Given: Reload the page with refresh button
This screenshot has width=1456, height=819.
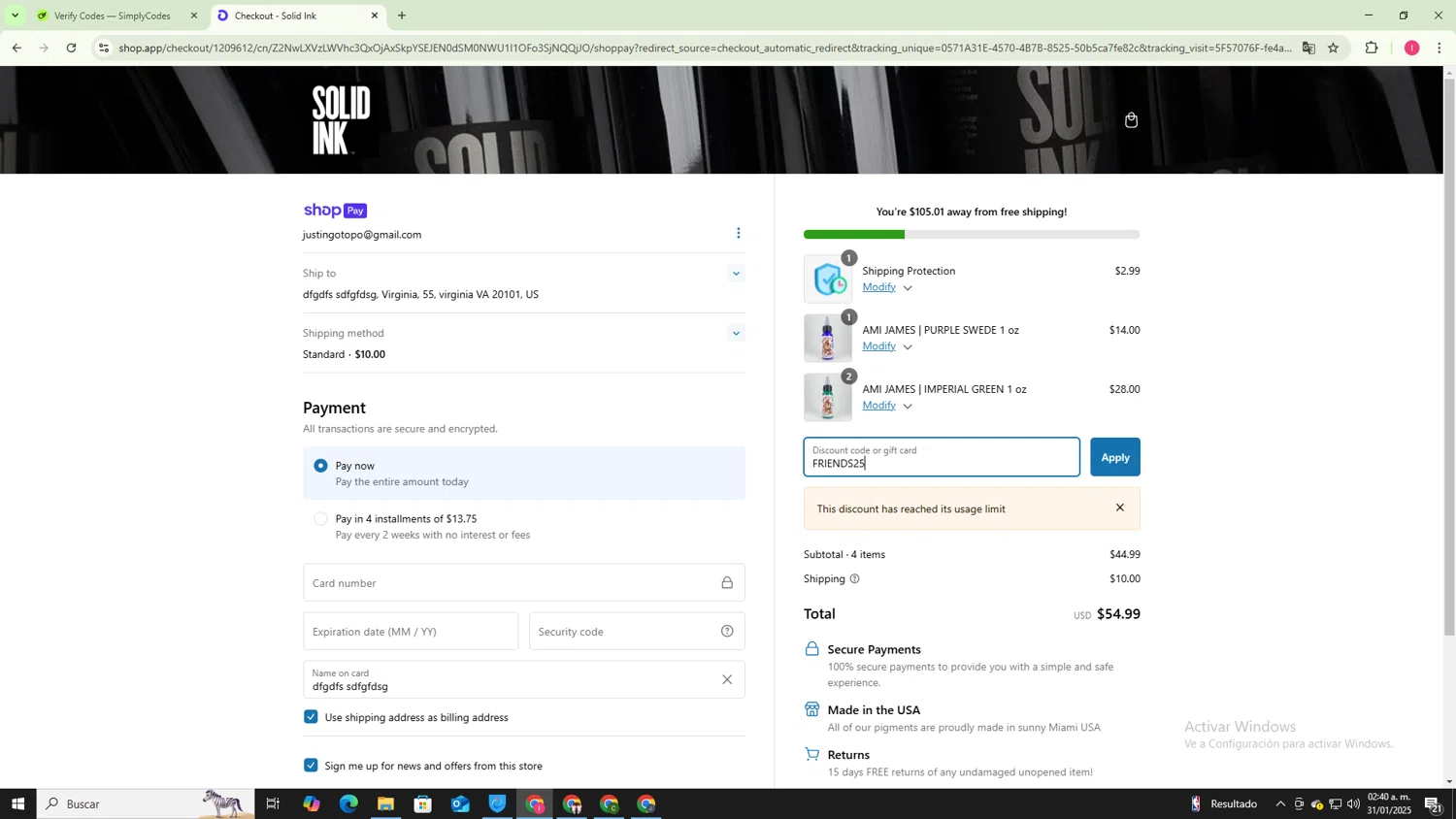Looking at the screenshot, I should click(71, 48).
